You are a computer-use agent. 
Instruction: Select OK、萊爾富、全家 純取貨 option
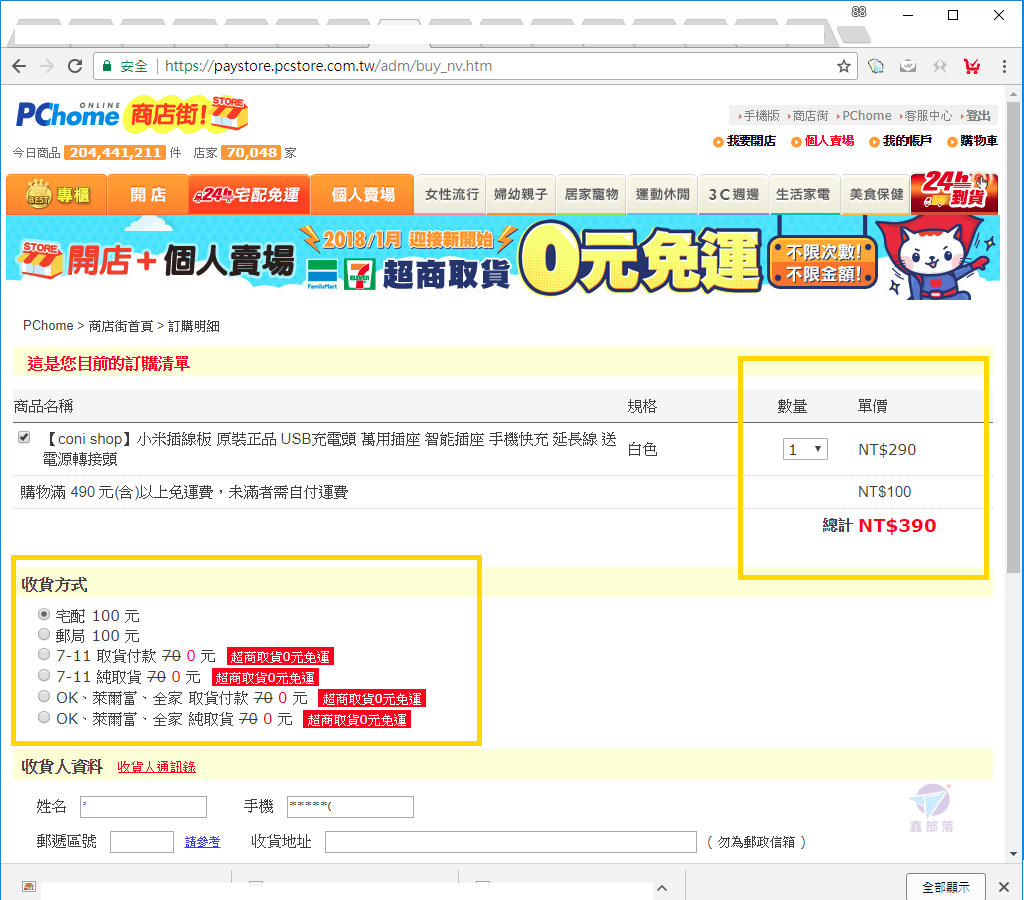(44, 716)
